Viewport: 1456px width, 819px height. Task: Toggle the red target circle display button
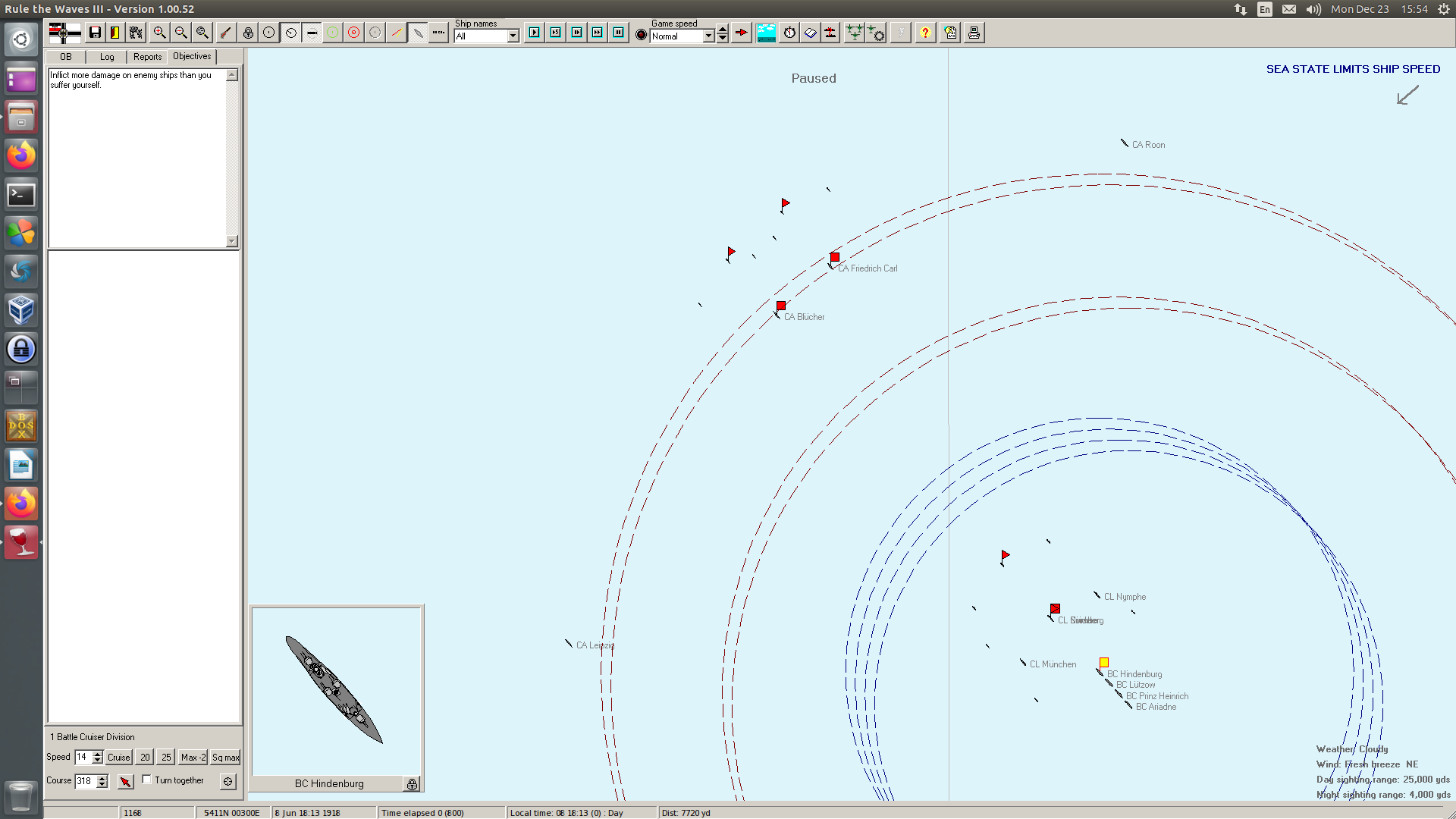[x=353, y=33]
